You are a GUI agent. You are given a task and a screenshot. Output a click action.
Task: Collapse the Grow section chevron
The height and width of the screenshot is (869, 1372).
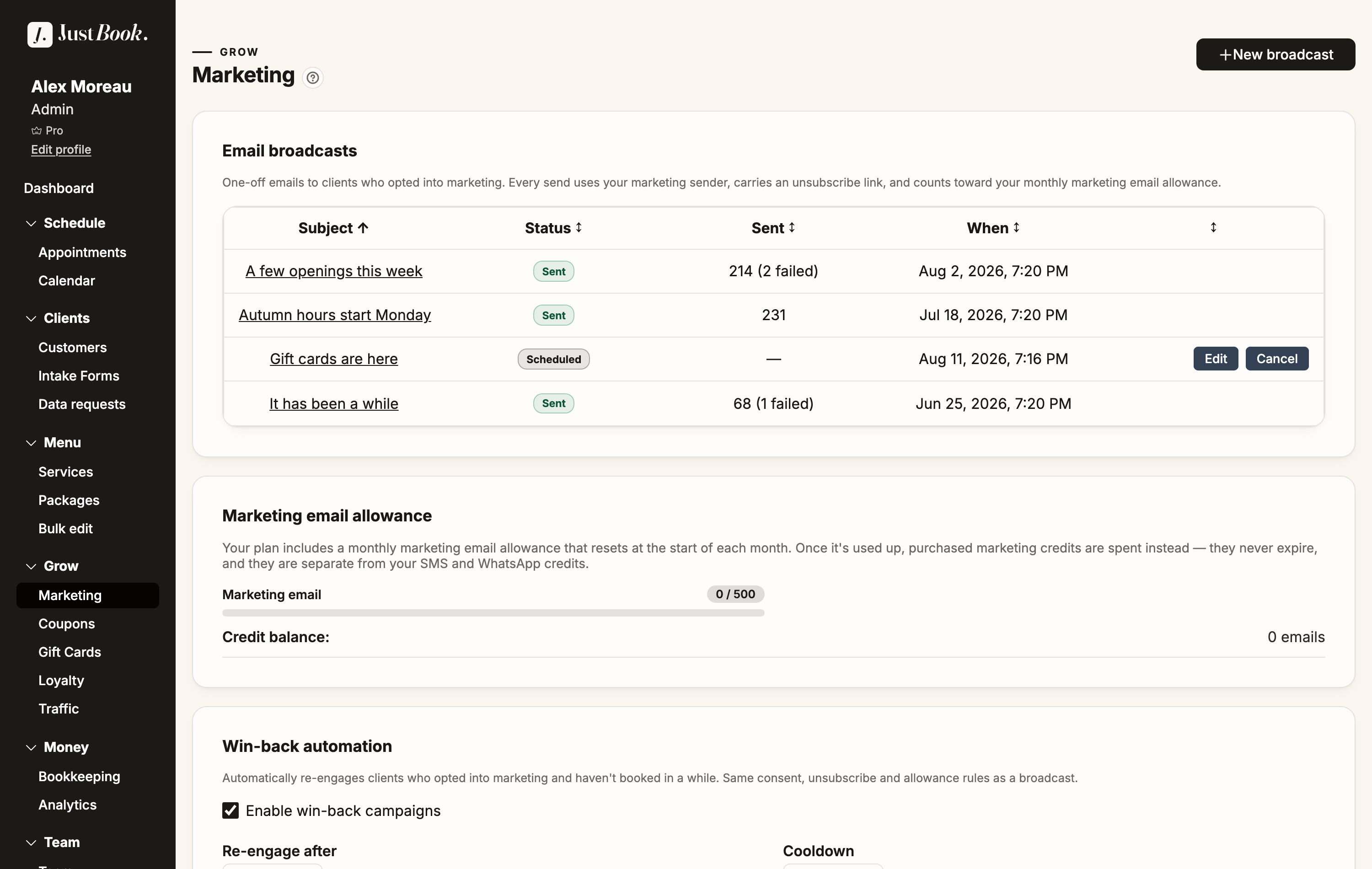point(32,566)
